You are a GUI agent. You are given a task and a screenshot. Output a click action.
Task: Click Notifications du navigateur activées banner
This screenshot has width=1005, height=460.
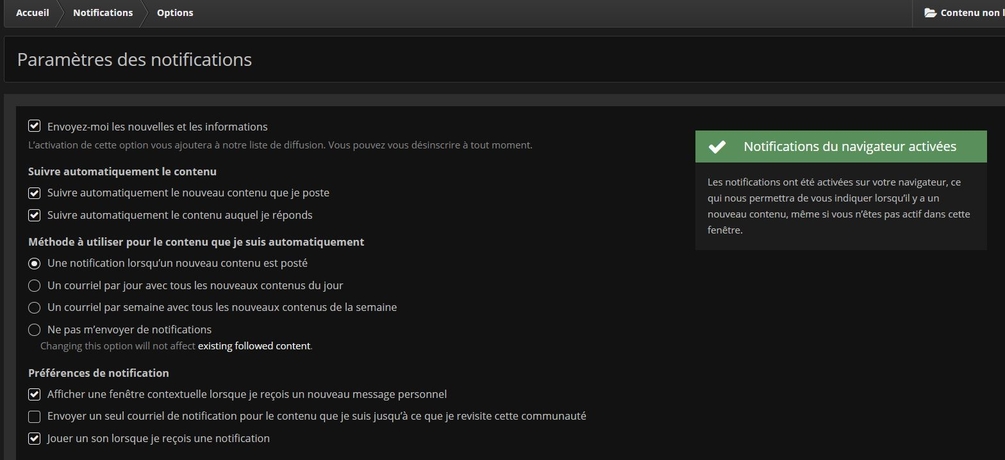point(841,147)
